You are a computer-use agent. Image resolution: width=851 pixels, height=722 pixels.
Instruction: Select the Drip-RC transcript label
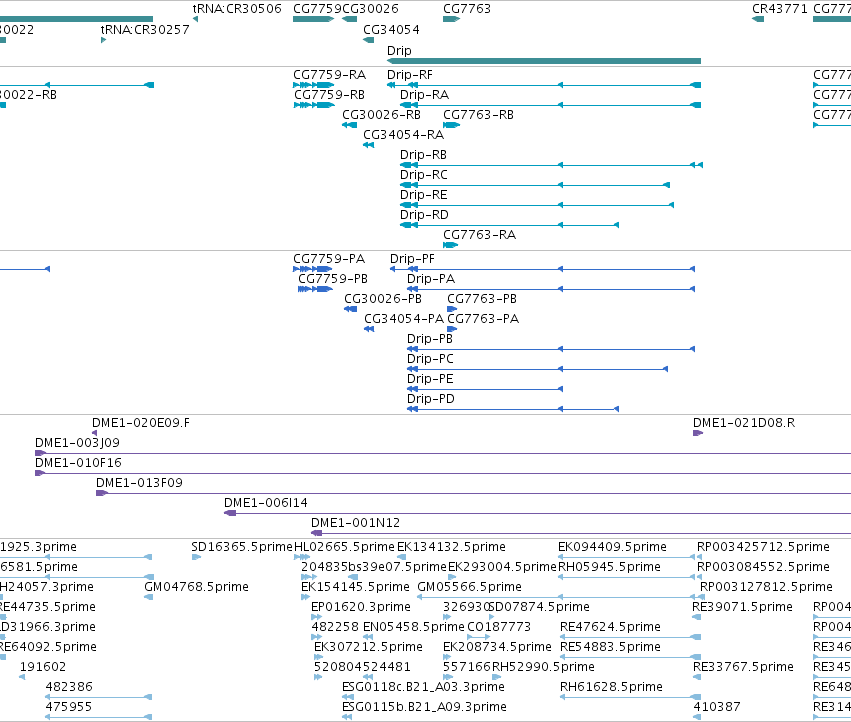pos(424,175)
